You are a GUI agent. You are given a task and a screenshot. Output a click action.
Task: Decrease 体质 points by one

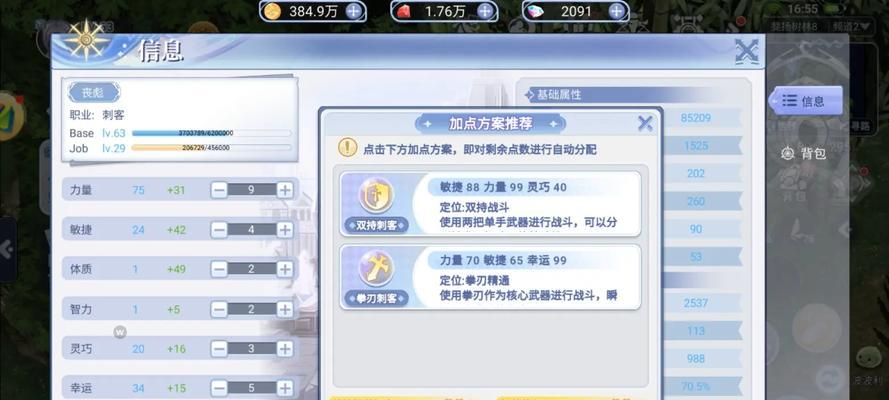pos(219,269)
